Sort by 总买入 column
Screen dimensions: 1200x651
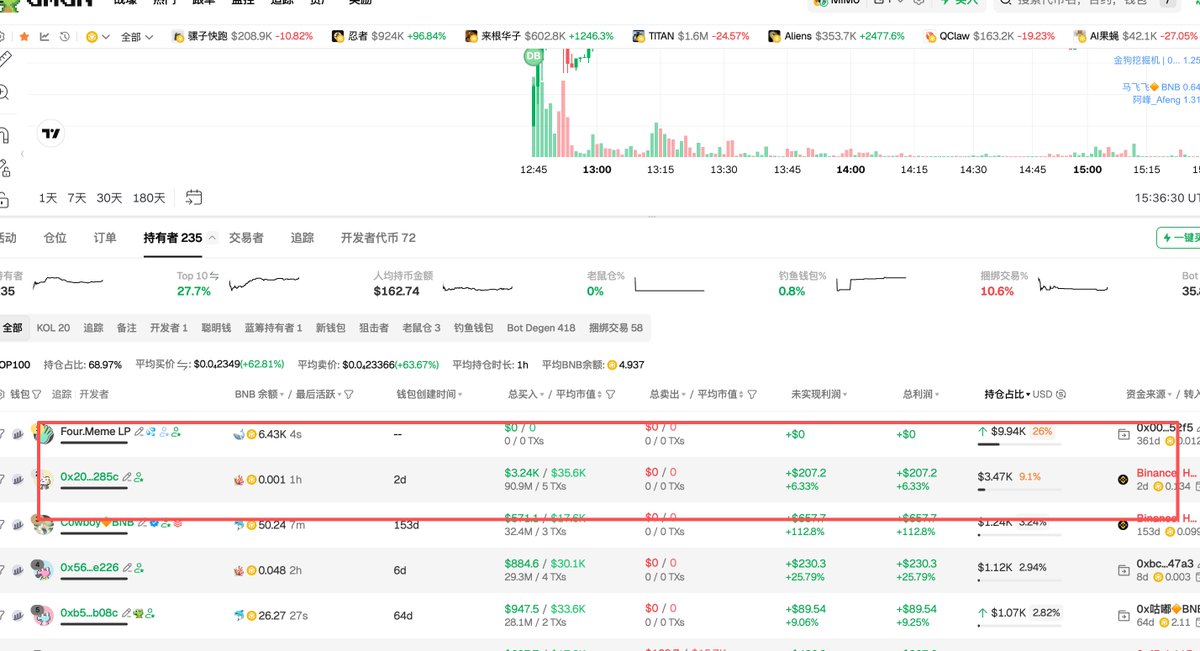[528, 395]
